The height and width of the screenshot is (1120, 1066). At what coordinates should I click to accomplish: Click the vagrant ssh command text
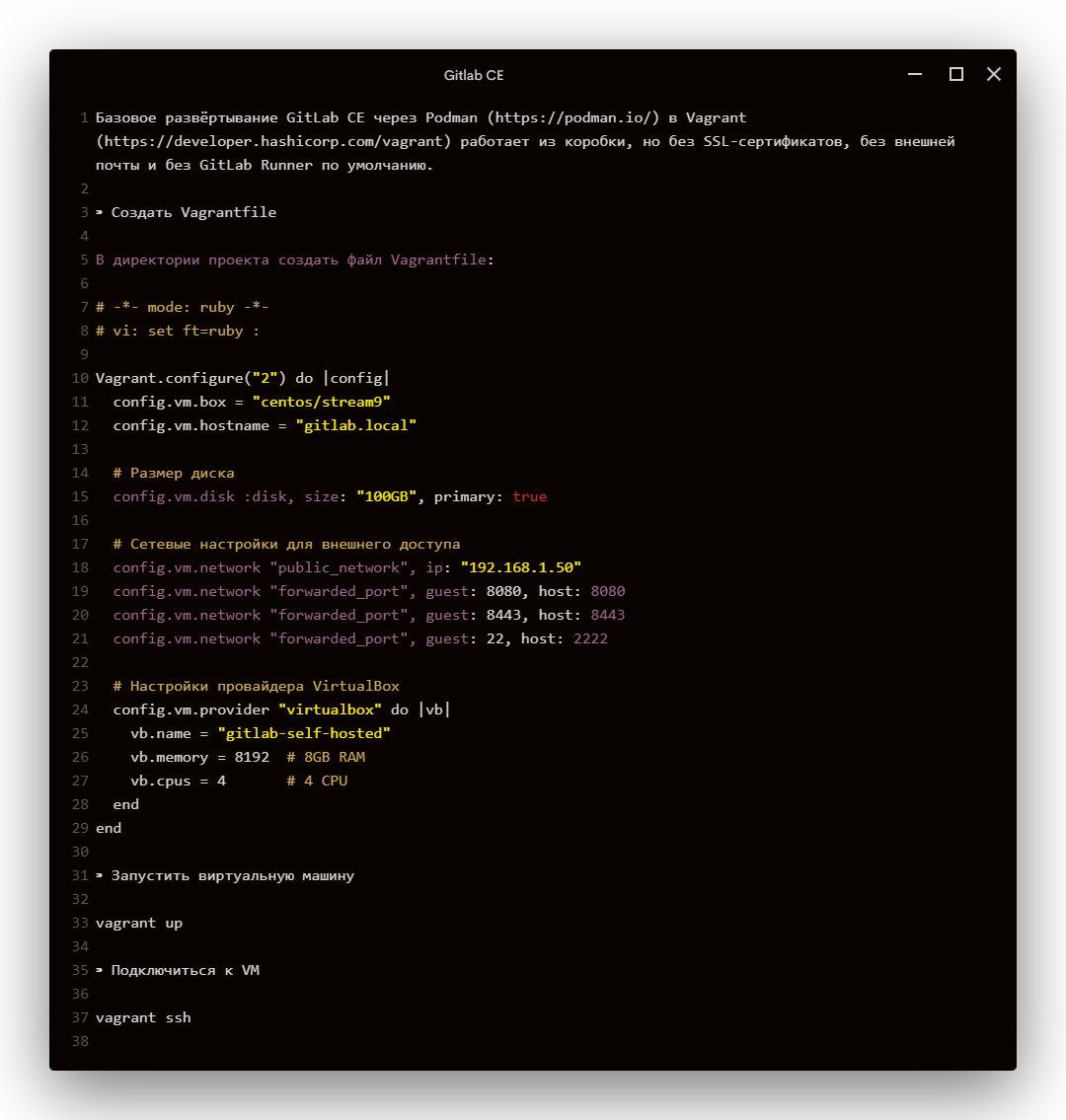click(142, 1017)
